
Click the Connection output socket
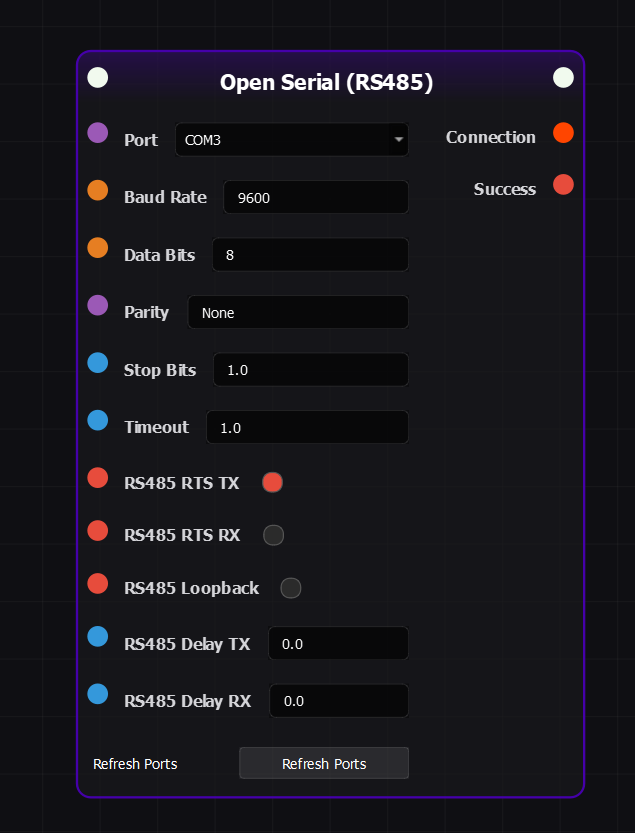(563, 132)
